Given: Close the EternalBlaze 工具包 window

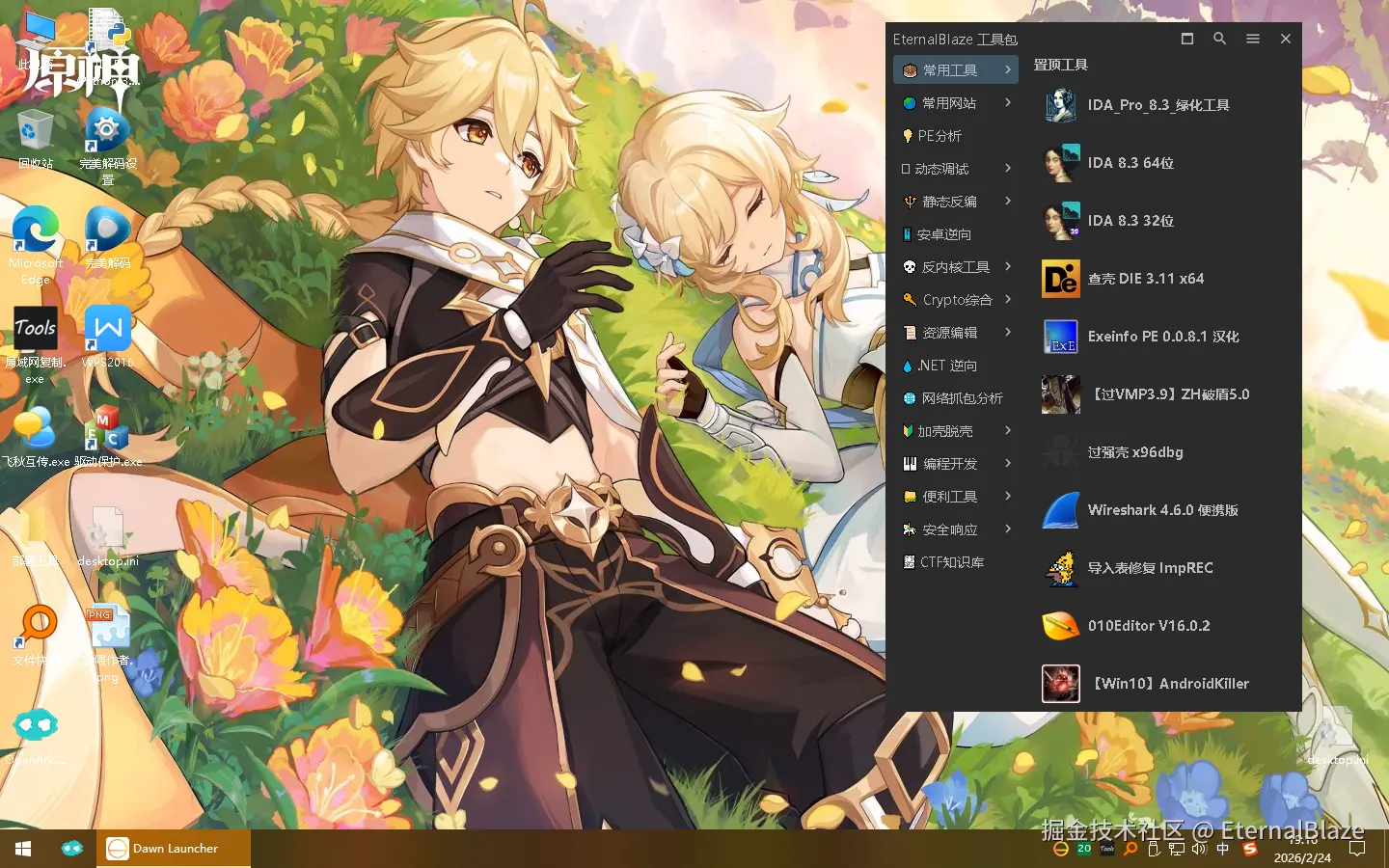Looking at the screenshot, I should point(1286,39).
